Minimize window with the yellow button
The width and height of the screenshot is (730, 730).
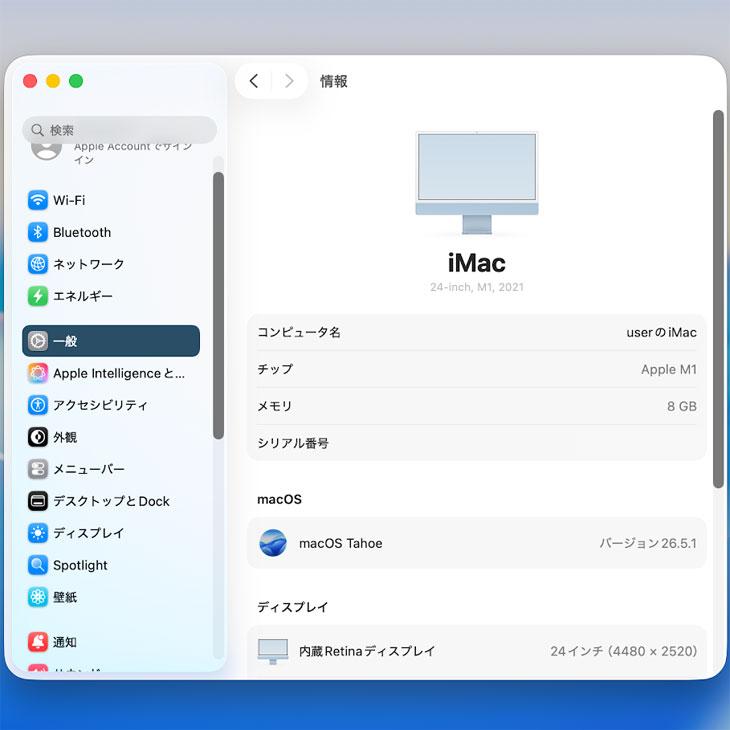(x=53, y=81)
